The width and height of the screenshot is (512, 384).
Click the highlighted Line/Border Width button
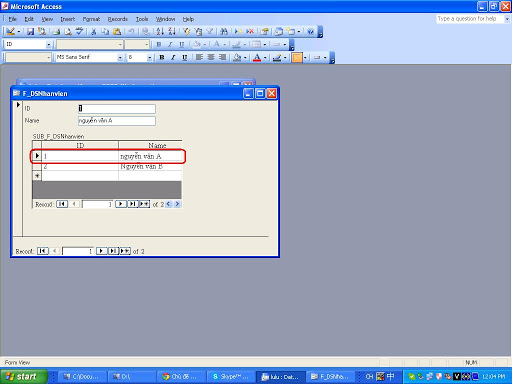(x=297, y=57)
